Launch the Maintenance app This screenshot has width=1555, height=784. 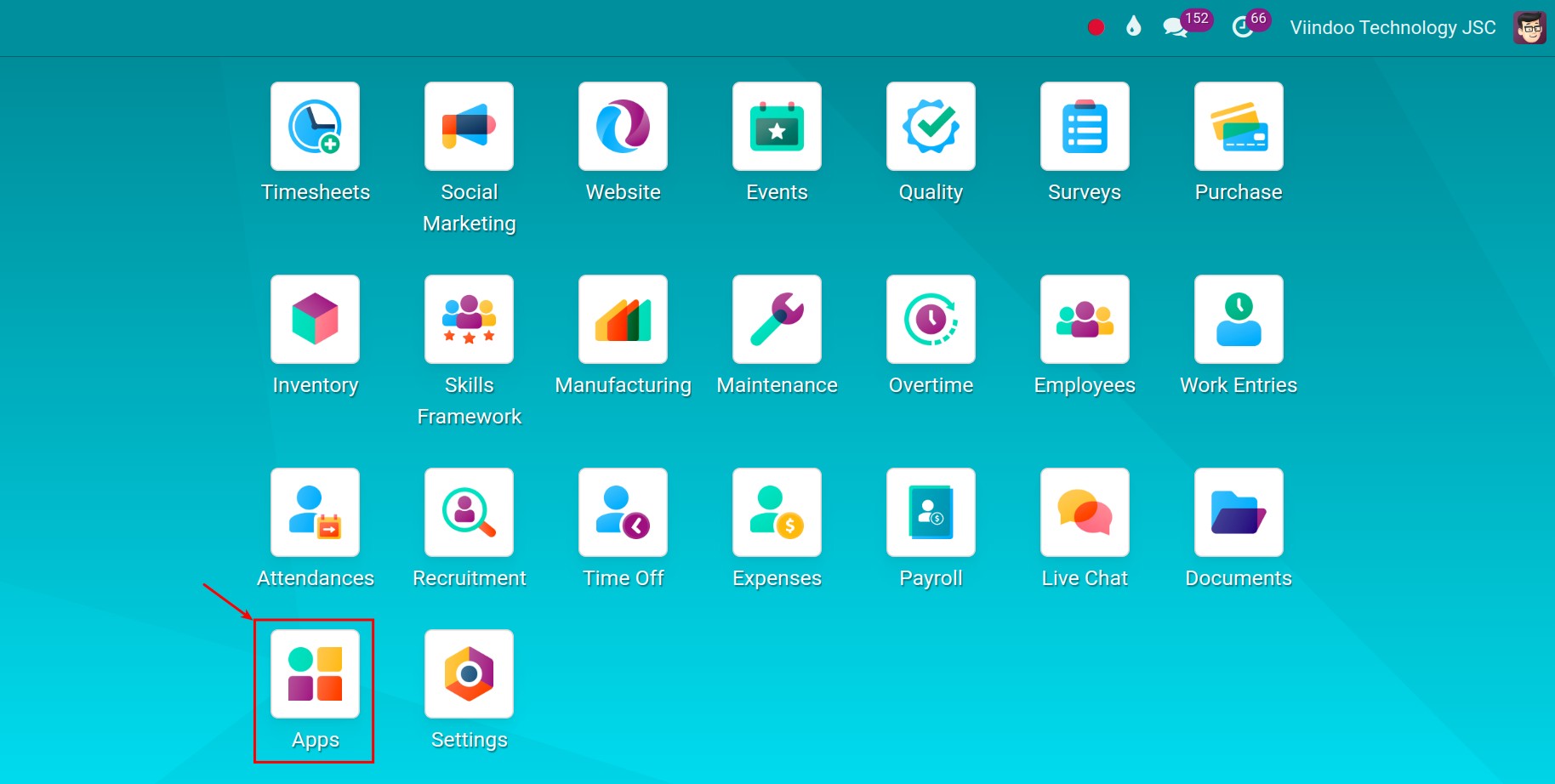click(777, 320)
